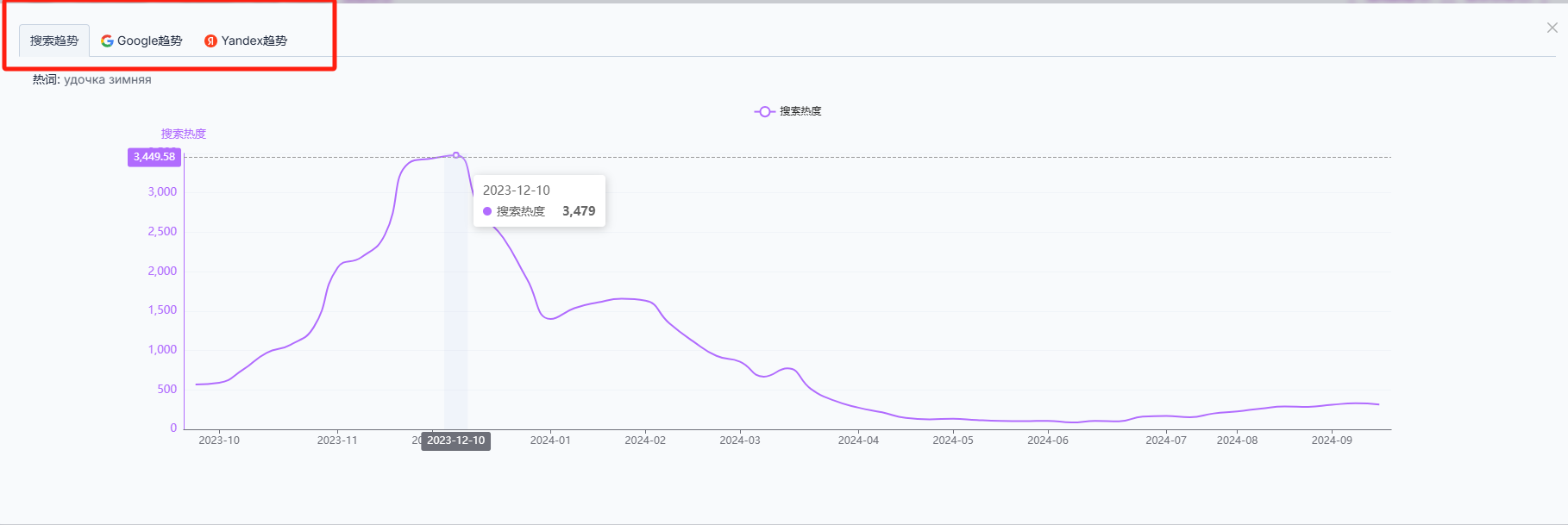Click the 2023-12-10 x-axis date badge
This screenshot has width=1568, height=525.
coord(455,441)
